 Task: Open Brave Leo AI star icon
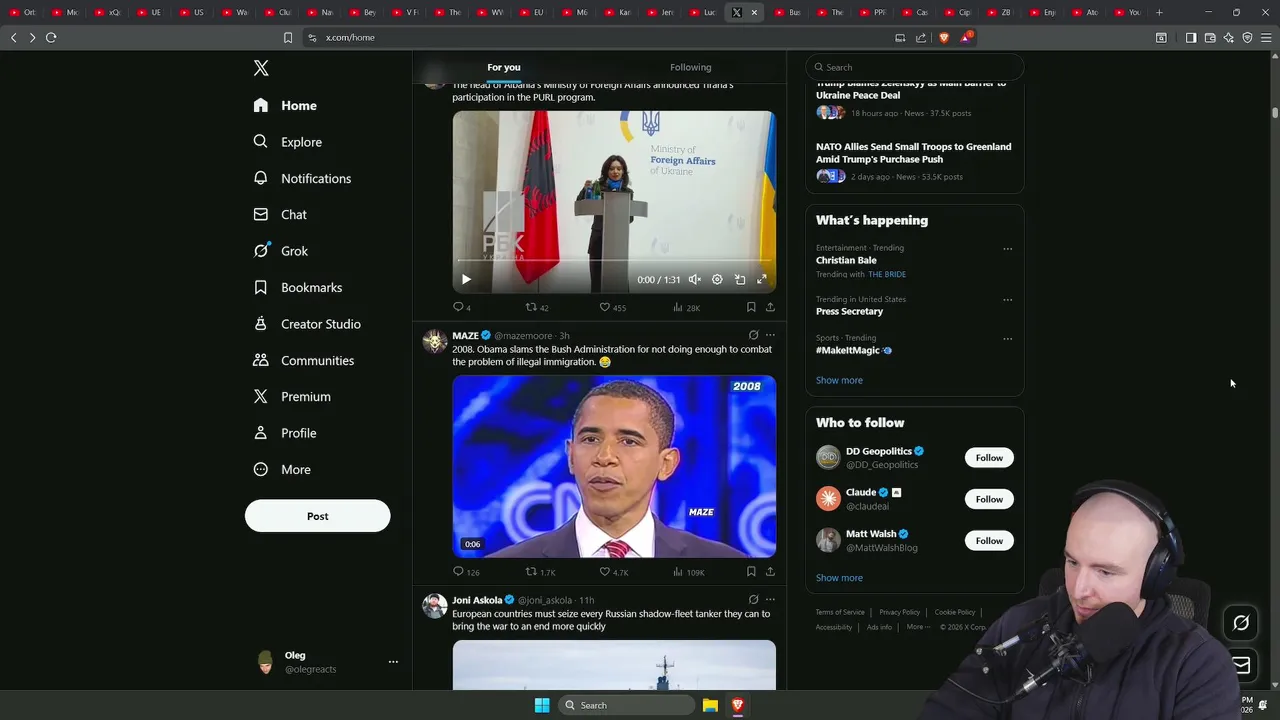pyautogui.click(x=1228, y=38)
